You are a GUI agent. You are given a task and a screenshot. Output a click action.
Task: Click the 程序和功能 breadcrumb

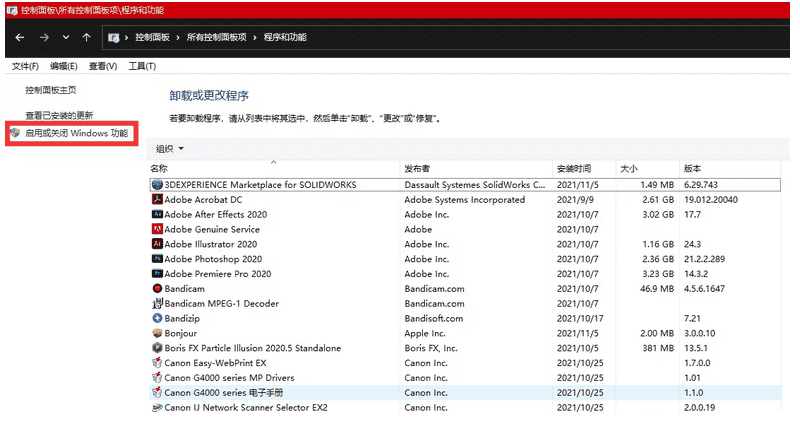(285, 37)
